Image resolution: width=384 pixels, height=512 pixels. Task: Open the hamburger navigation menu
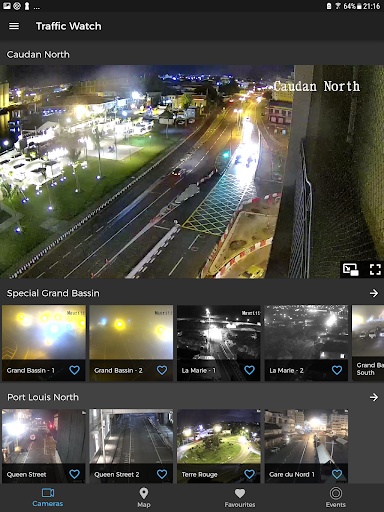14,26
